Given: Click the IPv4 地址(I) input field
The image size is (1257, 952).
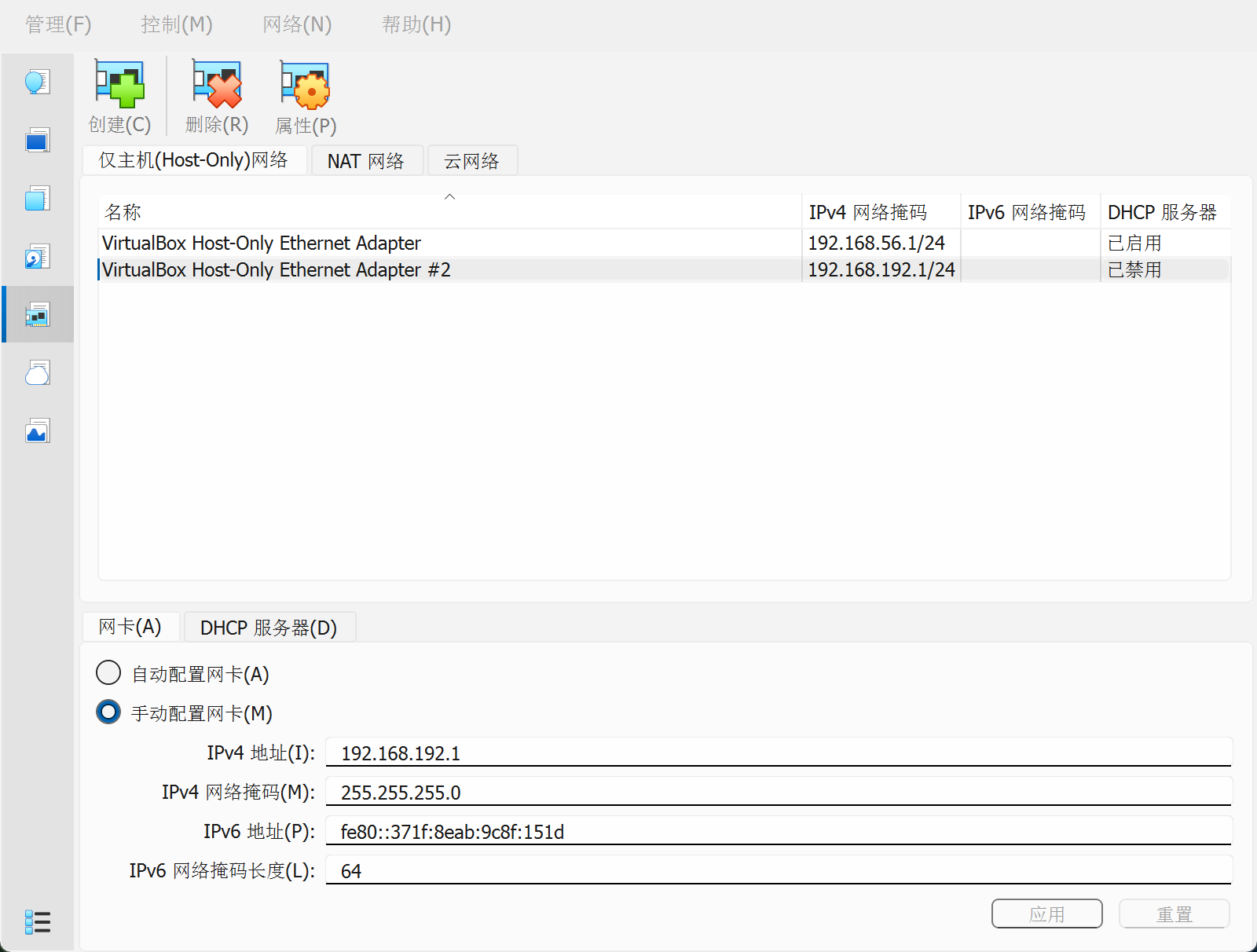Looking at the screenshot, I should point(779,752).
